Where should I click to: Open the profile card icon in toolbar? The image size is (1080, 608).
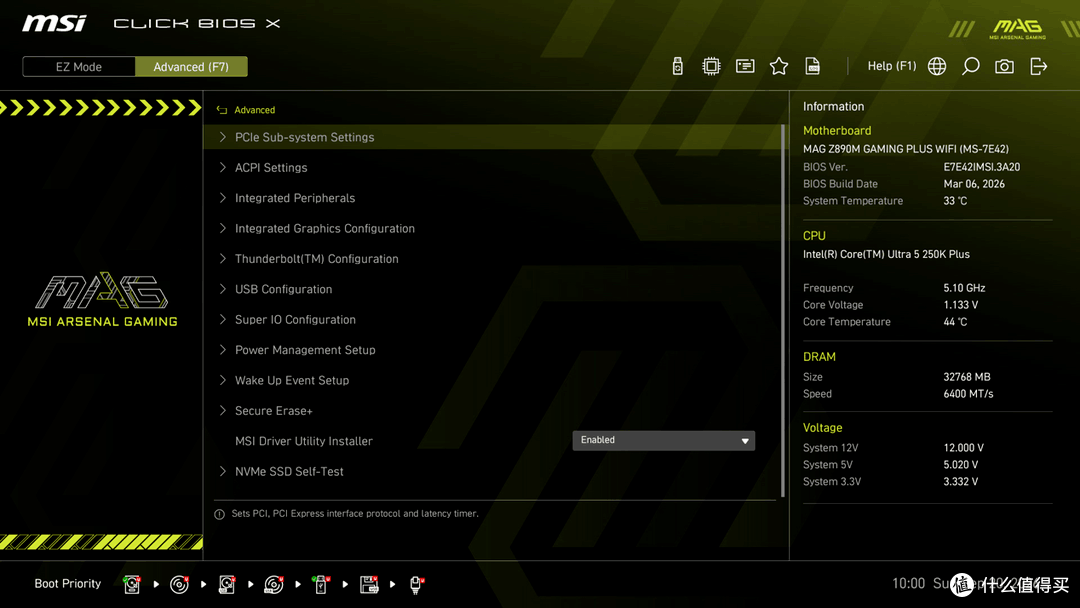coord(745,66)
